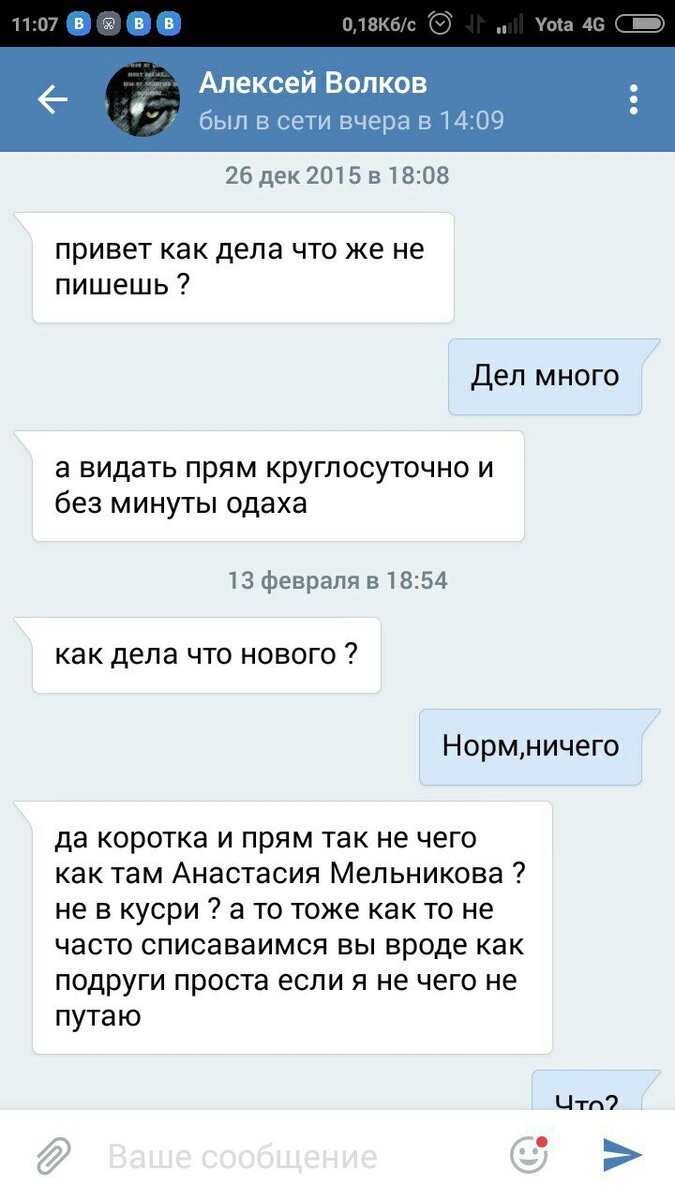
Task: Tap the back arrow in header
Action: 52,99
